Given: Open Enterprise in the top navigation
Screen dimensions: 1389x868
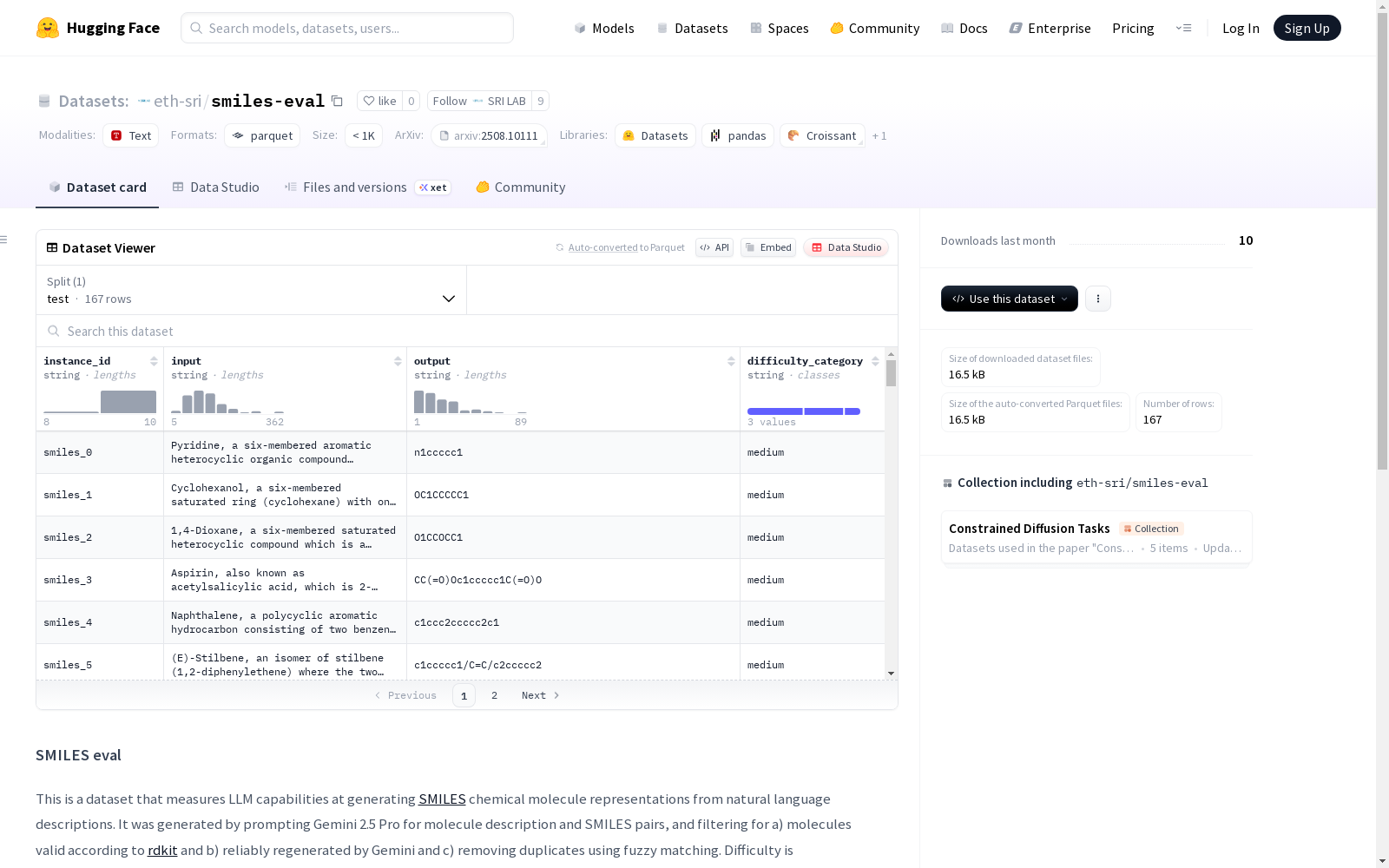Looking at the screenshot, I should pos(1050,28).
